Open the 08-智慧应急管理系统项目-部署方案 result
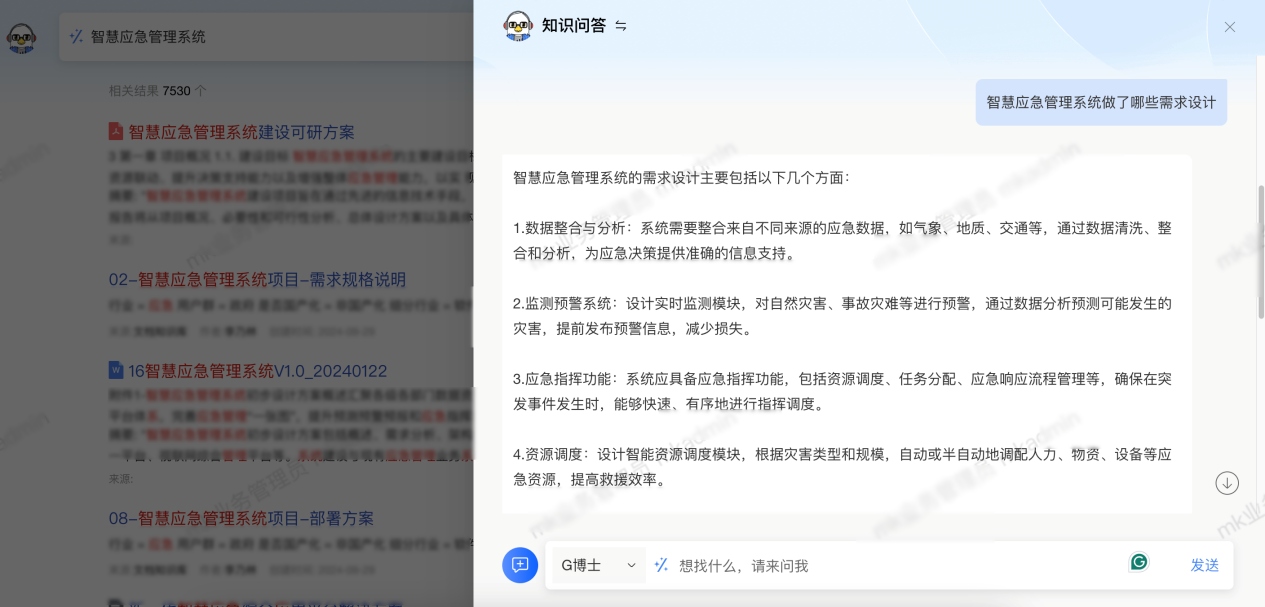The width and height of the screenshot is (1265, 607). [241, 518]
